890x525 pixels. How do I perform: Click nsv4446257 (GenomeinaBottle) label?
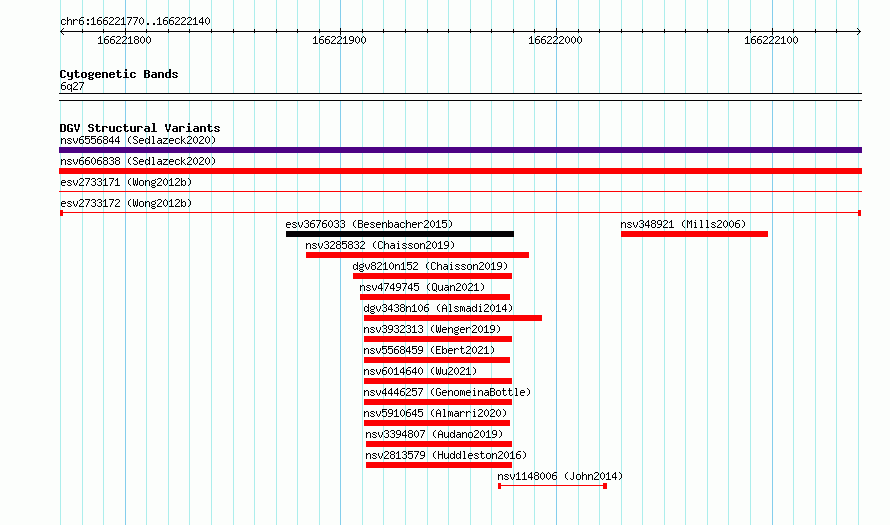447,392
